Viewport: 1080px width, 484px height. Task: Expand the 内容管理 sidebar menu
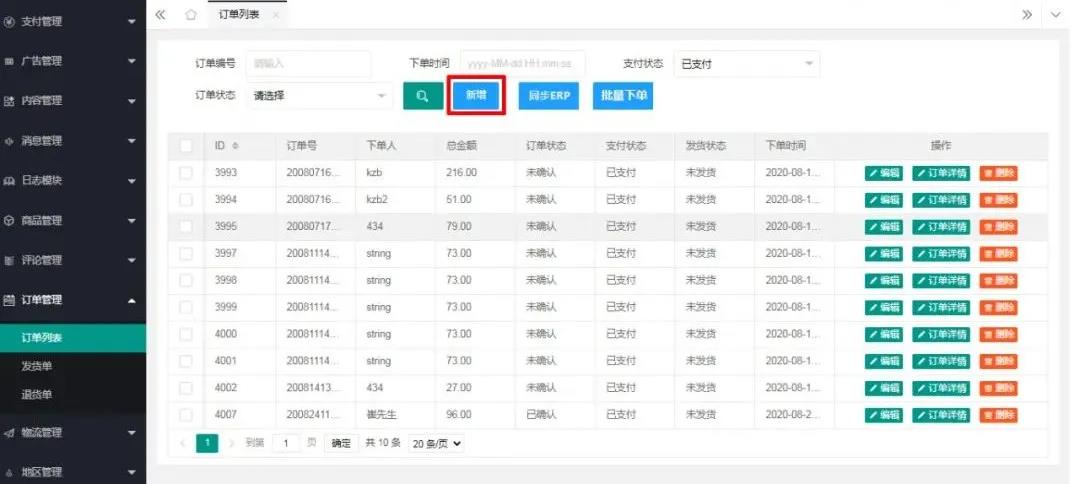point(73,101)
